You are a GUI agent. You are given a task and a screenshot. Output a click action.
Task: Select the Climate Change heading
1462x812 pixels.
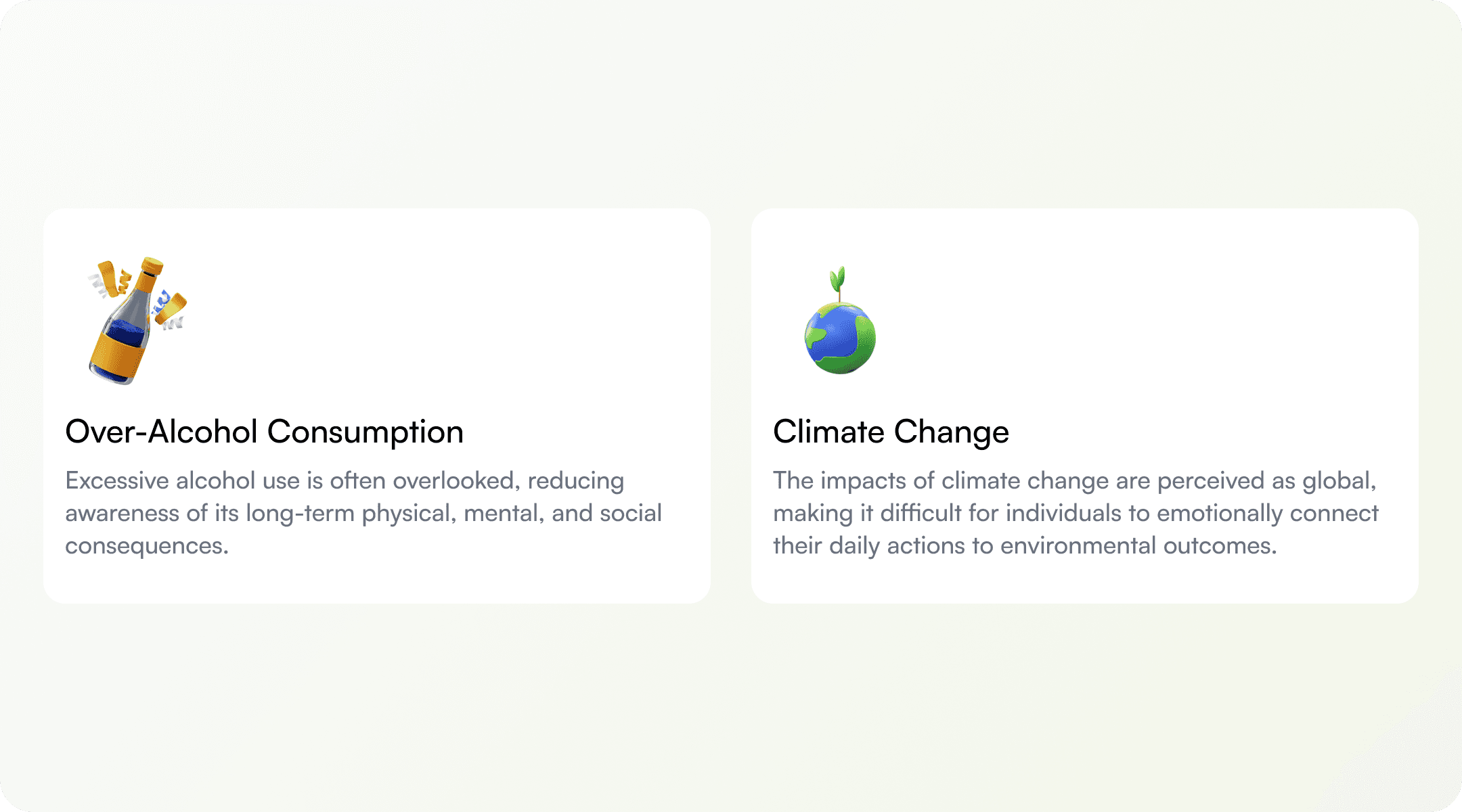[x=891, y=432]
